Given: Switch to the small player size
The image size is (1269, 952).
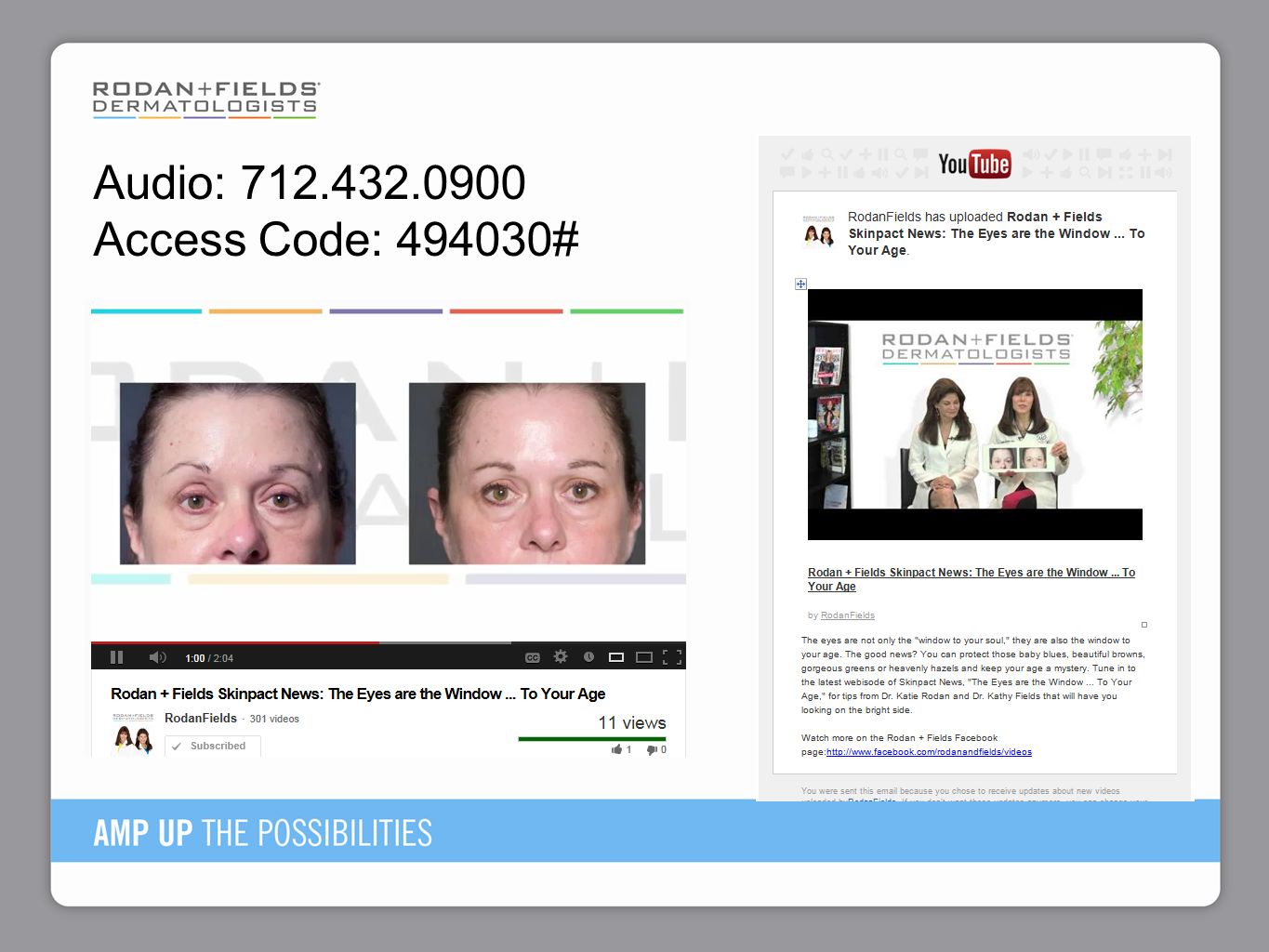Looking at the screenshot, I should point(615,657).
